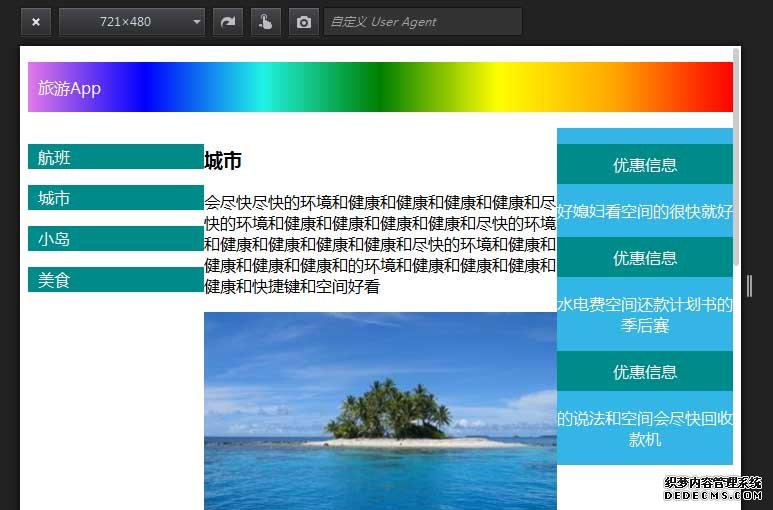Click the tropical island photo
Screen dimensions: 773x510
380,411
